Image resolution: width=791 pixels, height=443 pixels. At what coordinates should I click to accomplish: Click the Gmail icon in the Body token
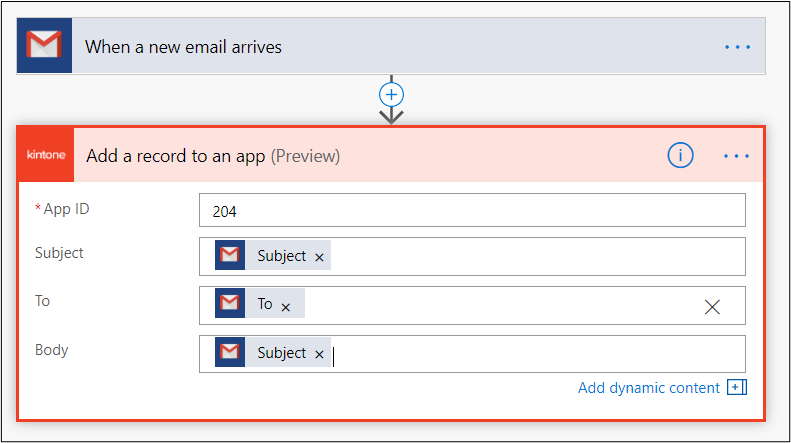(230, 353)
